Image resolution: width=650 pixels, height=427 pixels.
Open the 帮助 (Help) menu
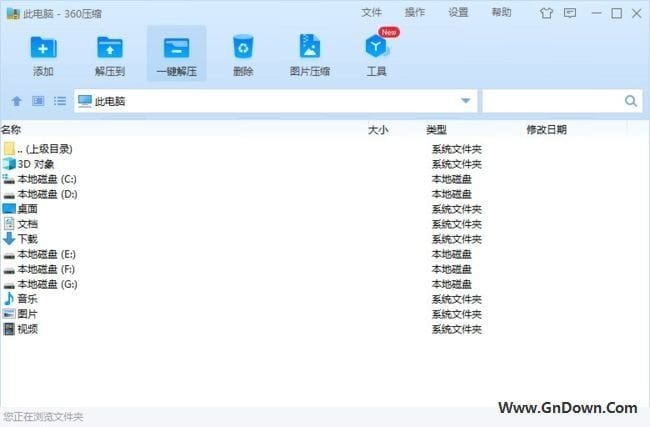pyautogui.click(x=501, y=13)
